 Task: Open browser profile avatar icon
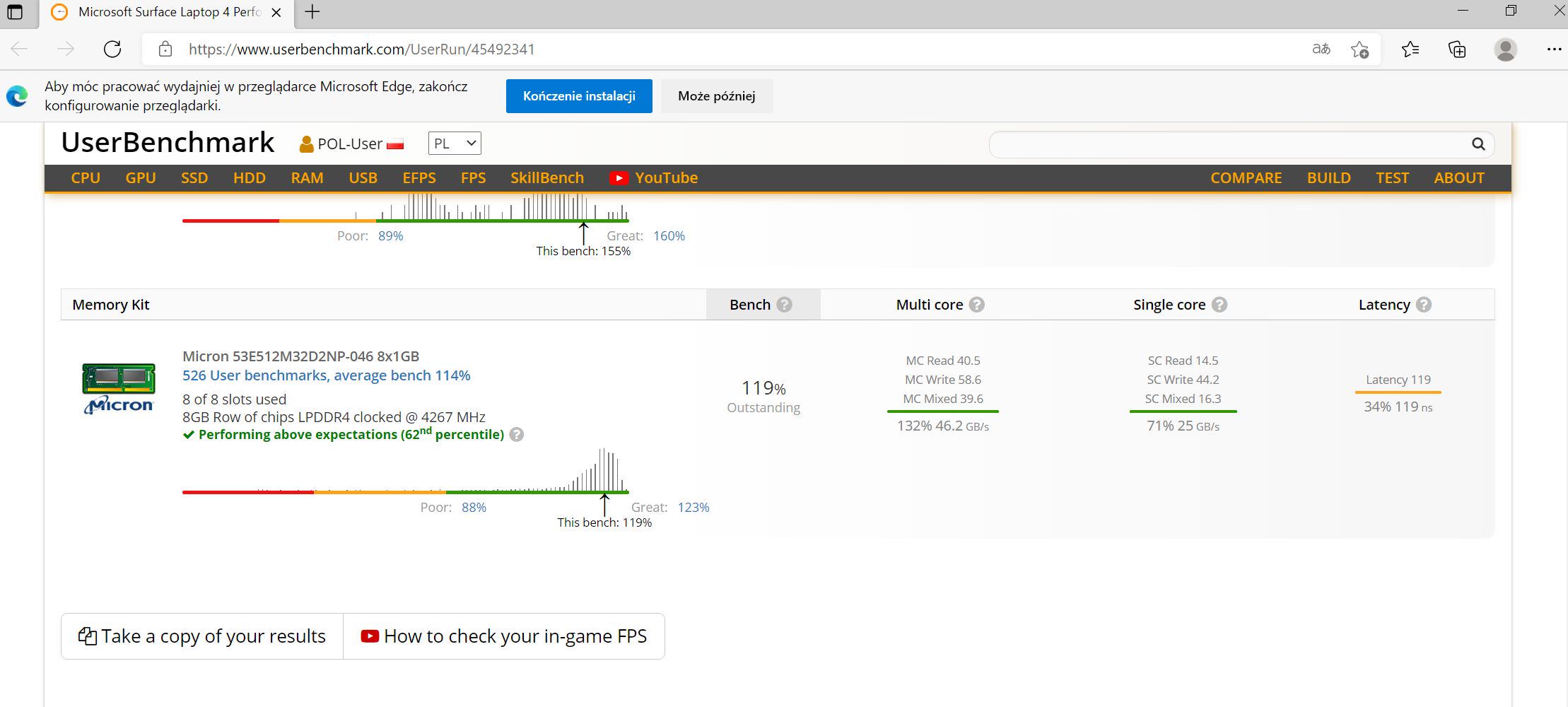point(1505,49)
